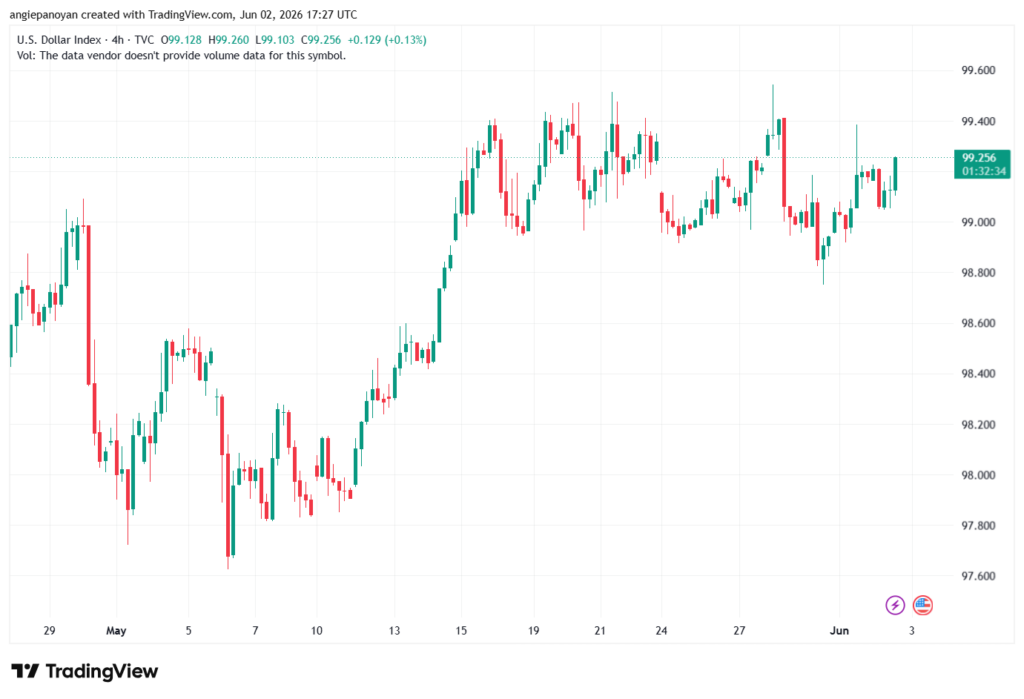Click the 97.800 price axis label

click(x=978, y=525)
